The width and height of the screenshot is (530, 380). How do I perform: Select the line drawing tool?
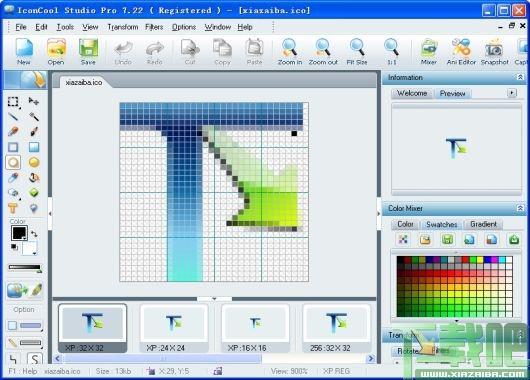[13, 117]
